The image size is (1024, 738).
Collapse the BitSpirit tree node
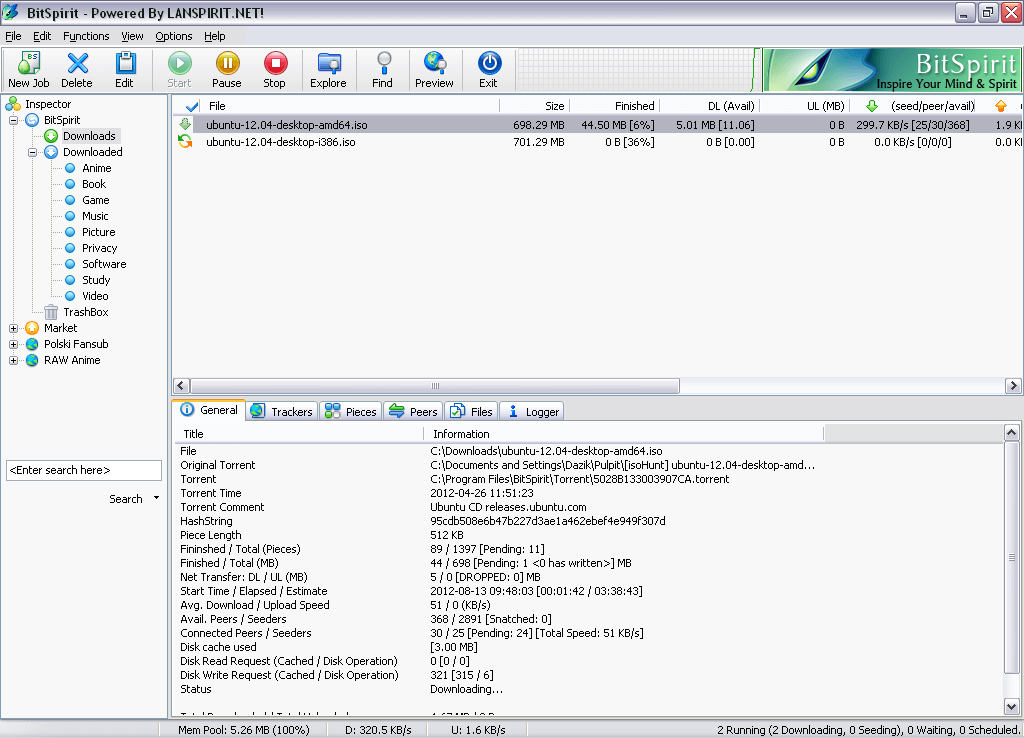13,120
